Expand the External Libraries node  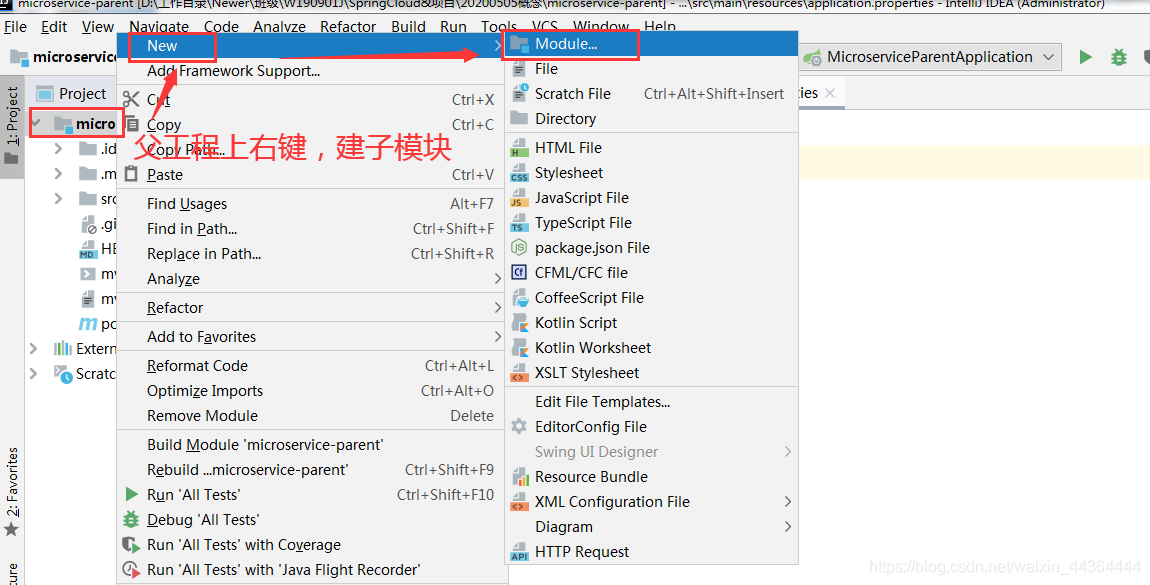[34, 348]
